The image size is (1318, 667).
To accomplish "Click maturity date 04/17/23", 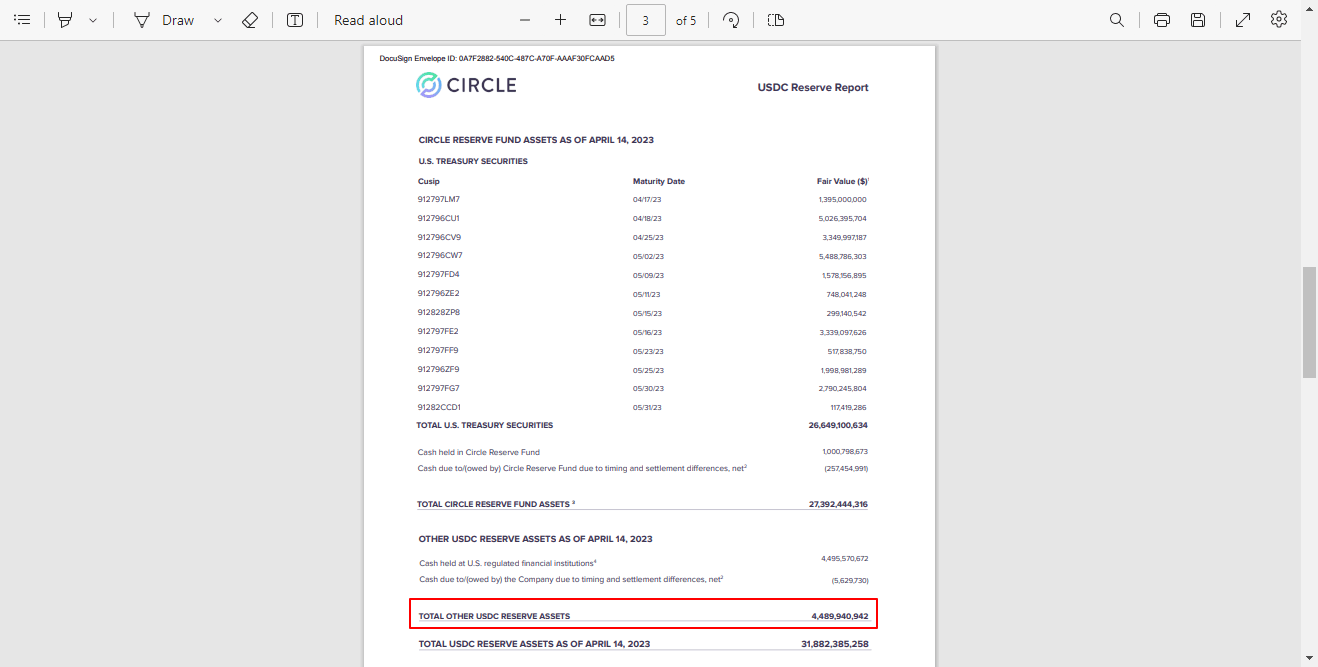I will 647,200.
